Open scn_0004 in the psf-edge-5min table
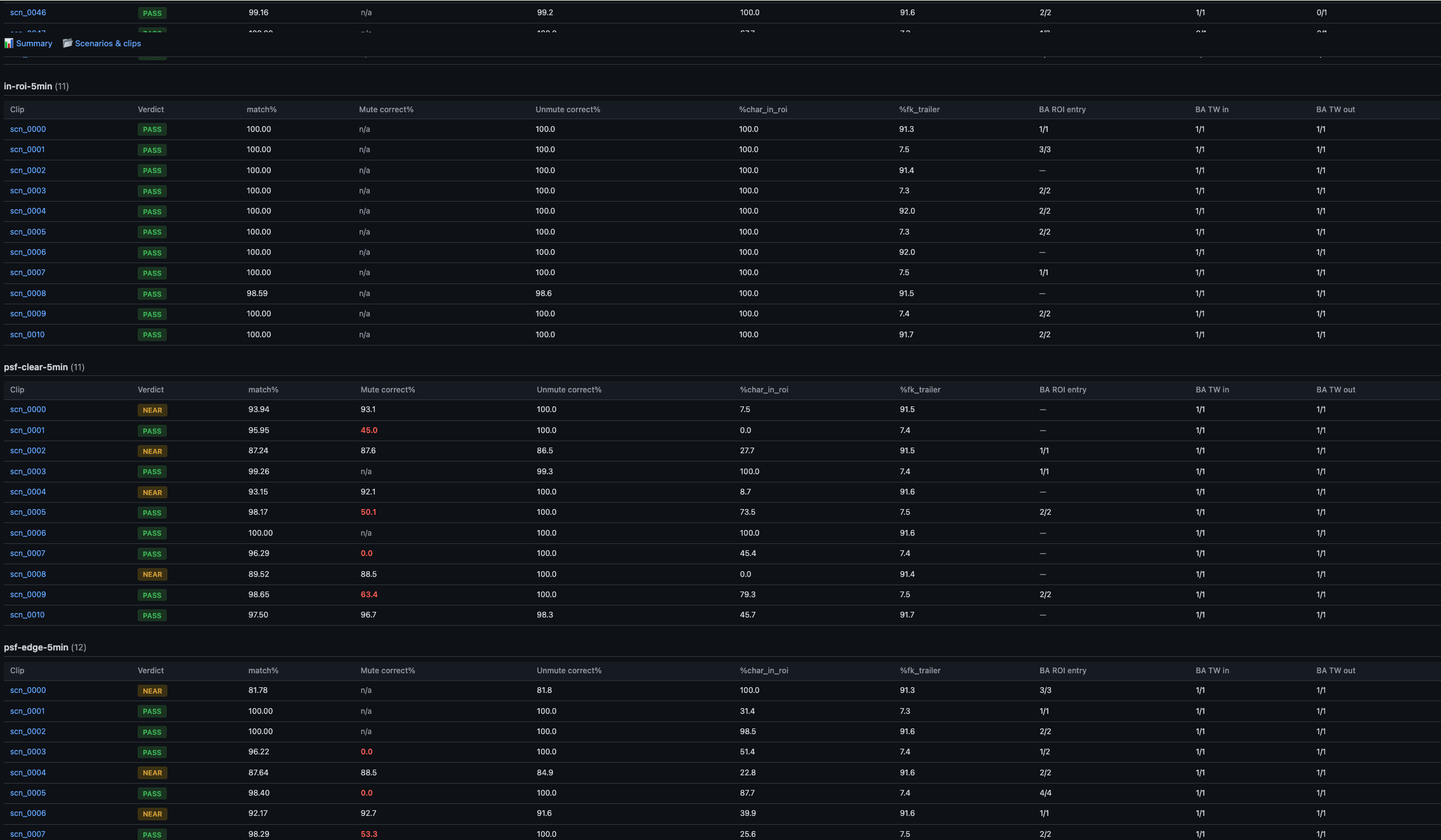1441x840 pixels. coord(28,773)
